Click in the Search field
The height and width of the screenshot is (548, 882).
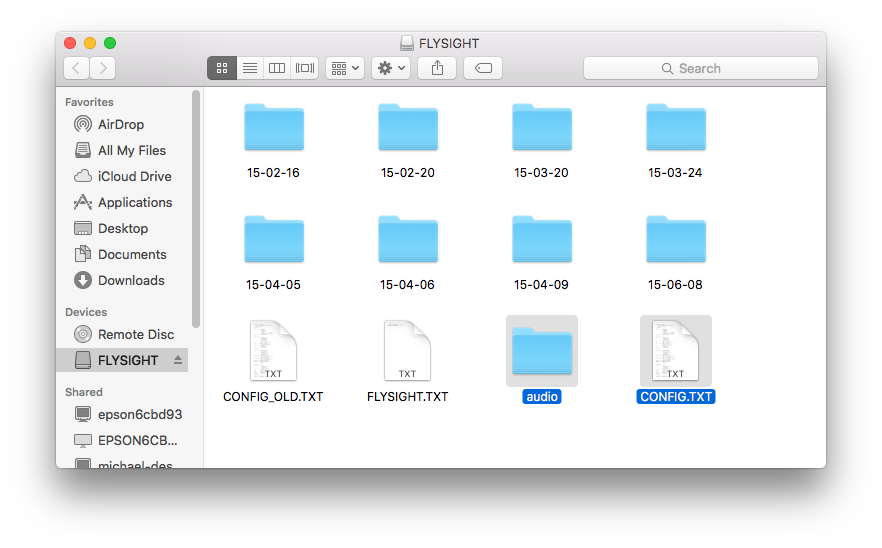[x=700, y=68]
